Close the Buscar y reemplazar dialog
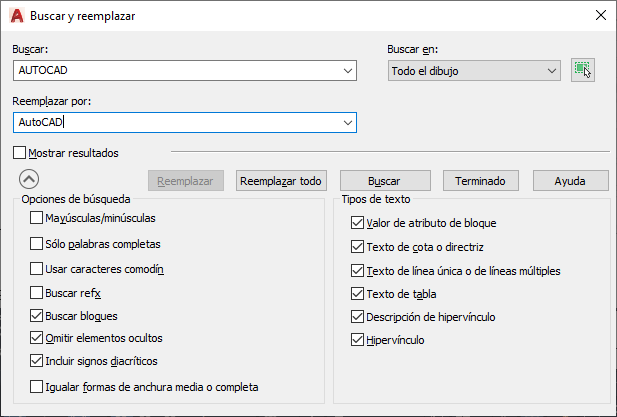The width and height of the screenshot is (617, 417). pos(599,15)
